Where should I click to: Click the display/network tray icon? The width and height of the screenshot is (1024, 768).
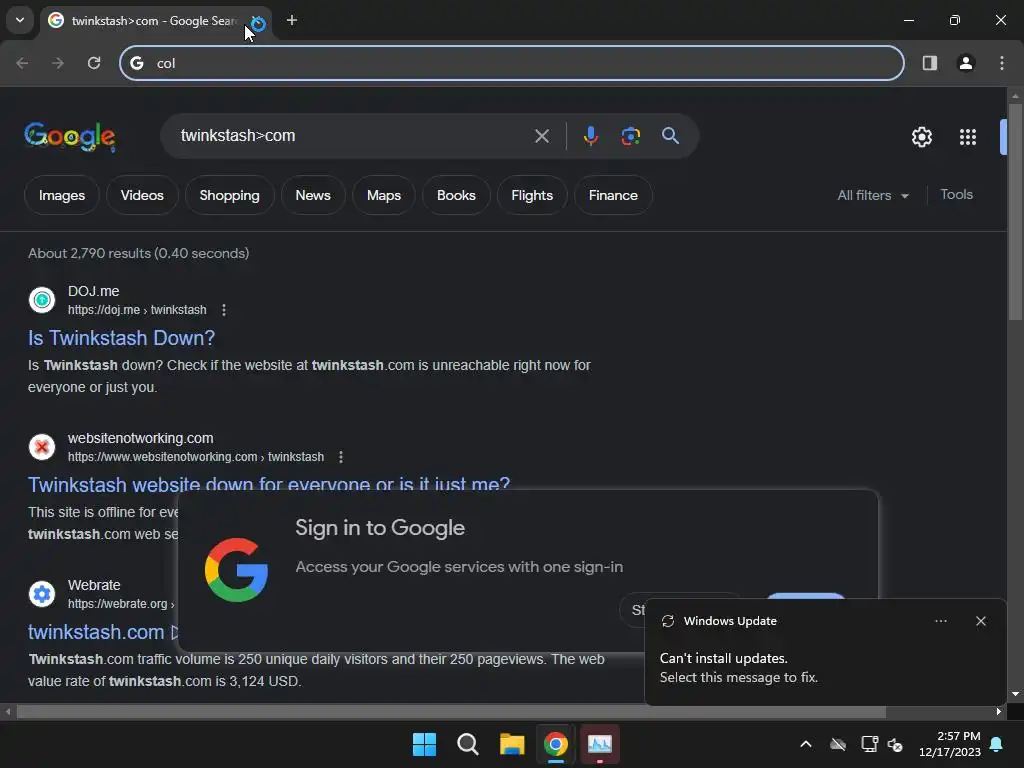click(869, 744)
